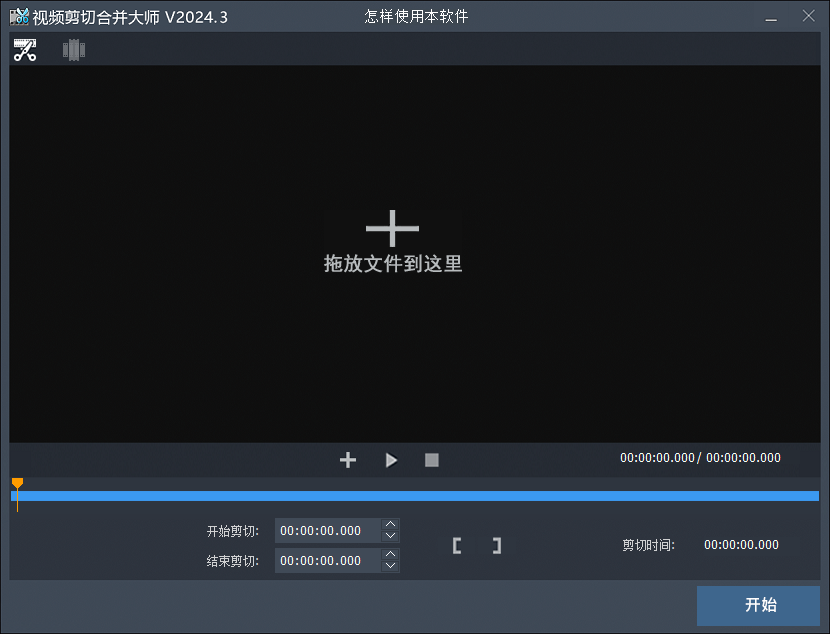Image resolution: width=830 pixels, height=634 pixels.
Task: Click the app logo in the title bar
Action: (x=17, y=16)
